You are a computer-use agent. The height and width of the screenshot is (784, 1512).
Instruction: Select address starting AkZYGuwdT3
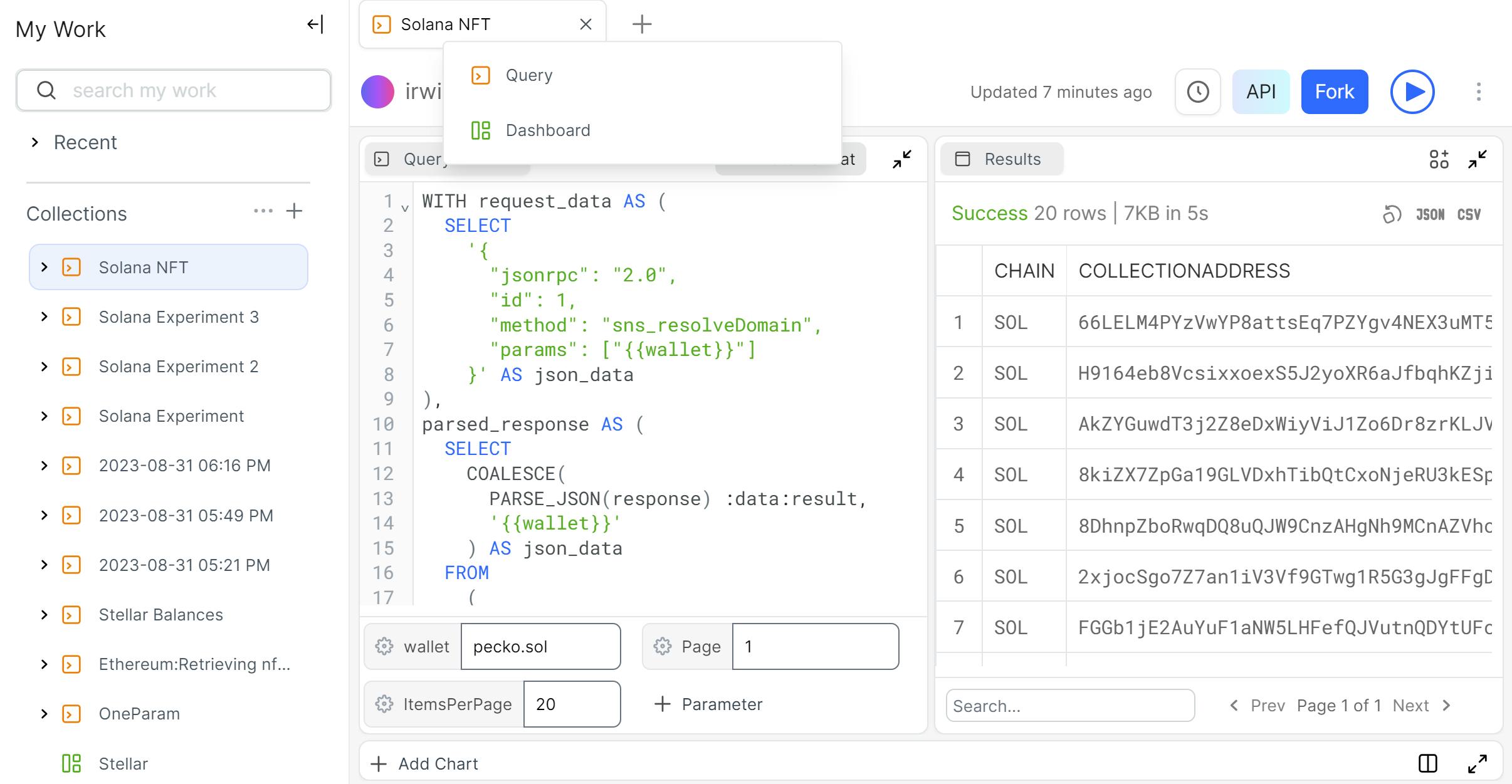(x=1284, y=424)
